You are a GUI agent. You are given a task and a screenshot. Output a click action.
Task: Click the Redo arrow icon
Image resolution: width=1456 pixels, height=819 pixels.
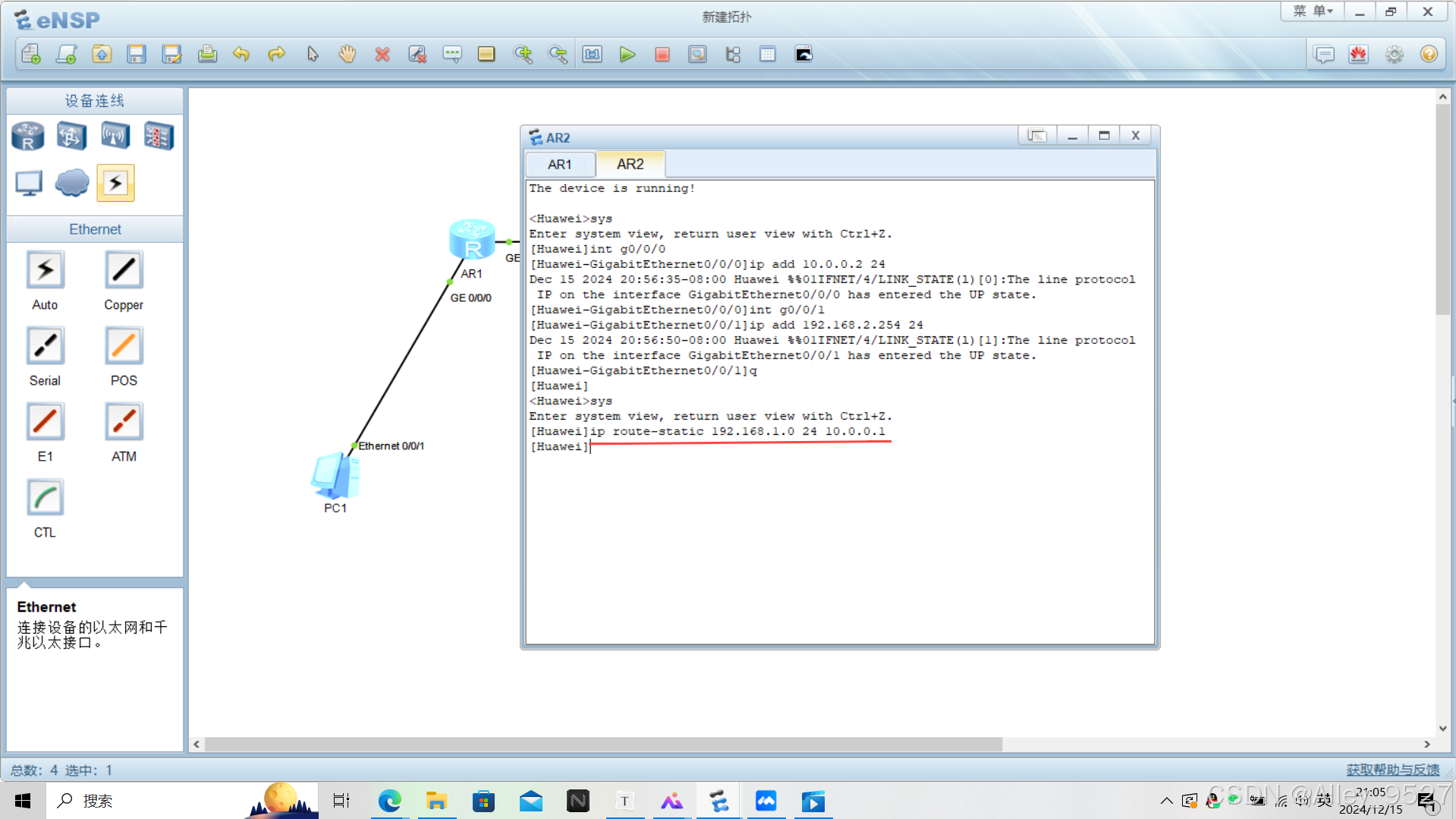tap(277, 54)
